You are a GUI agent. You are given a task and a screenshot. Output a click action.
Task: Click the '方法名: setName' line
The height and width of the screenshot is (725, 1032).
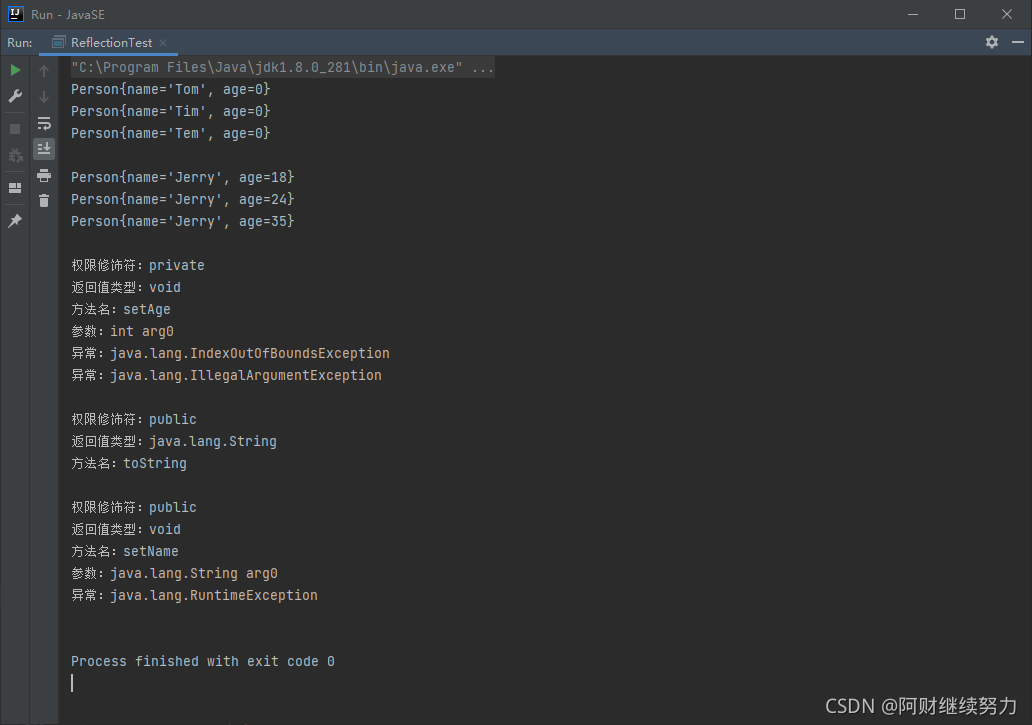(x=125, y=551)
